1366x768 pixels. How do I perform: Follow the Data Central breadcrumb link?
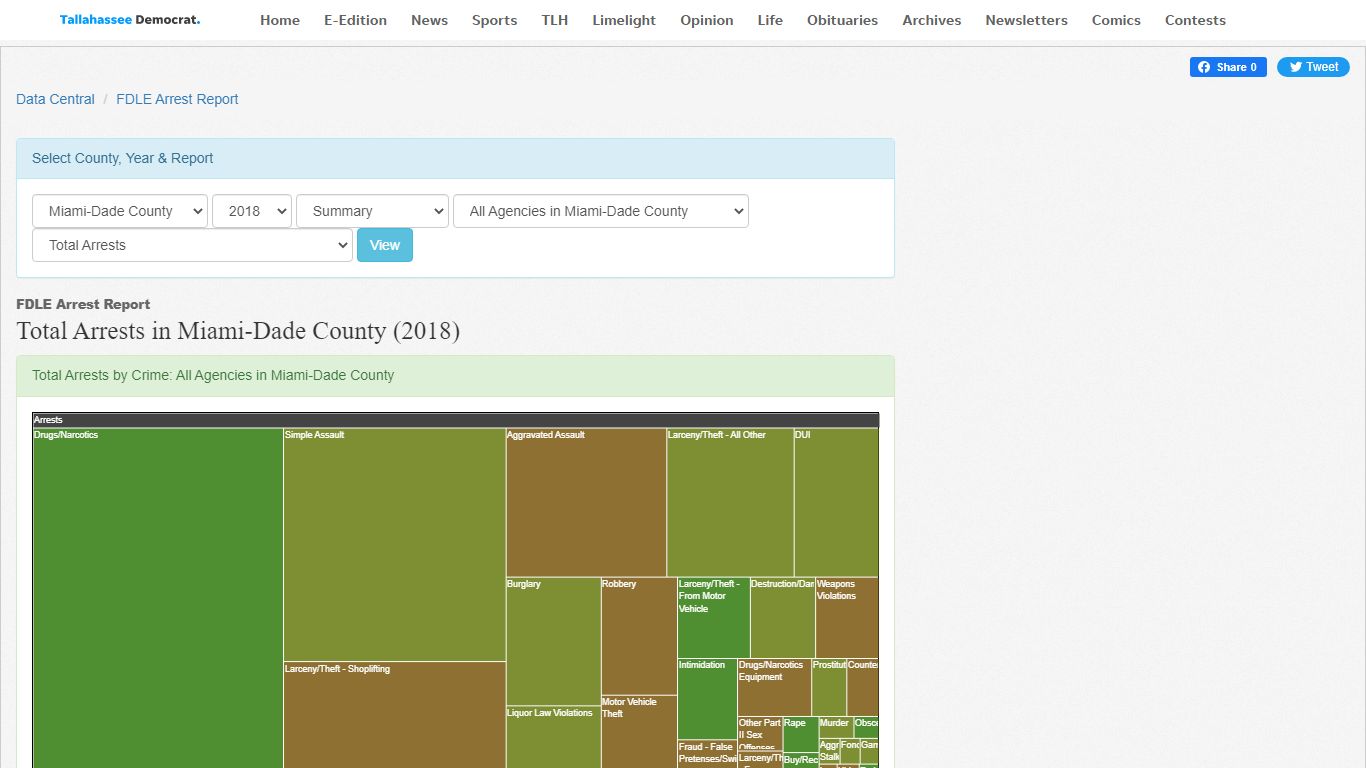coord(55,99)
